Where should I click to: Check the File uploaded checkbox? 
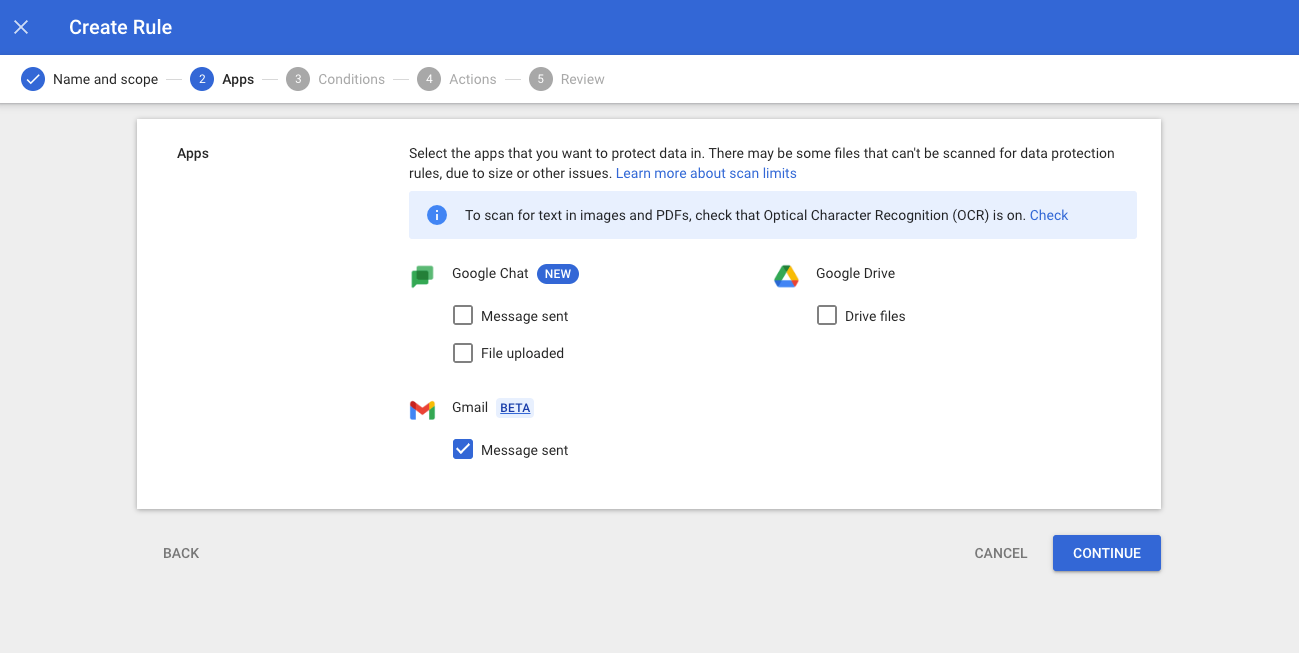point(463,353)
